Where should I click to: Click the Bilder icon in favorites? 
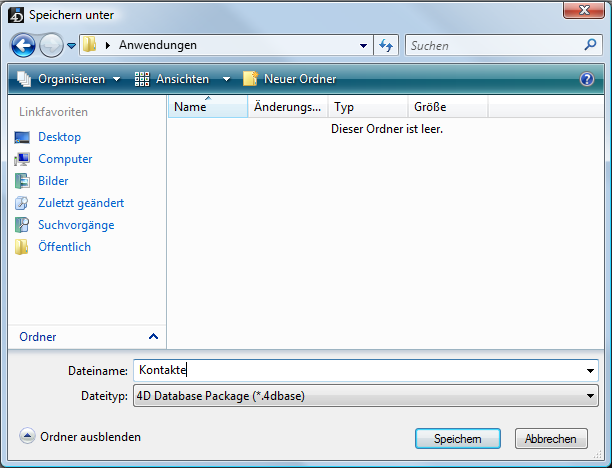(22, 181)
